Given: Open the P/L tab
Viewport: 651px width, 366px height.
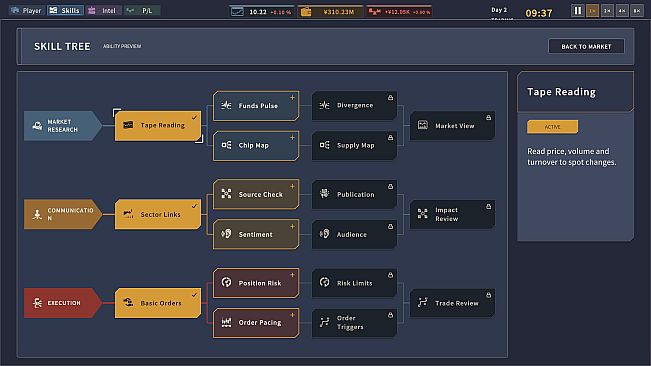Looking at the screenshot, I should 142,10.
